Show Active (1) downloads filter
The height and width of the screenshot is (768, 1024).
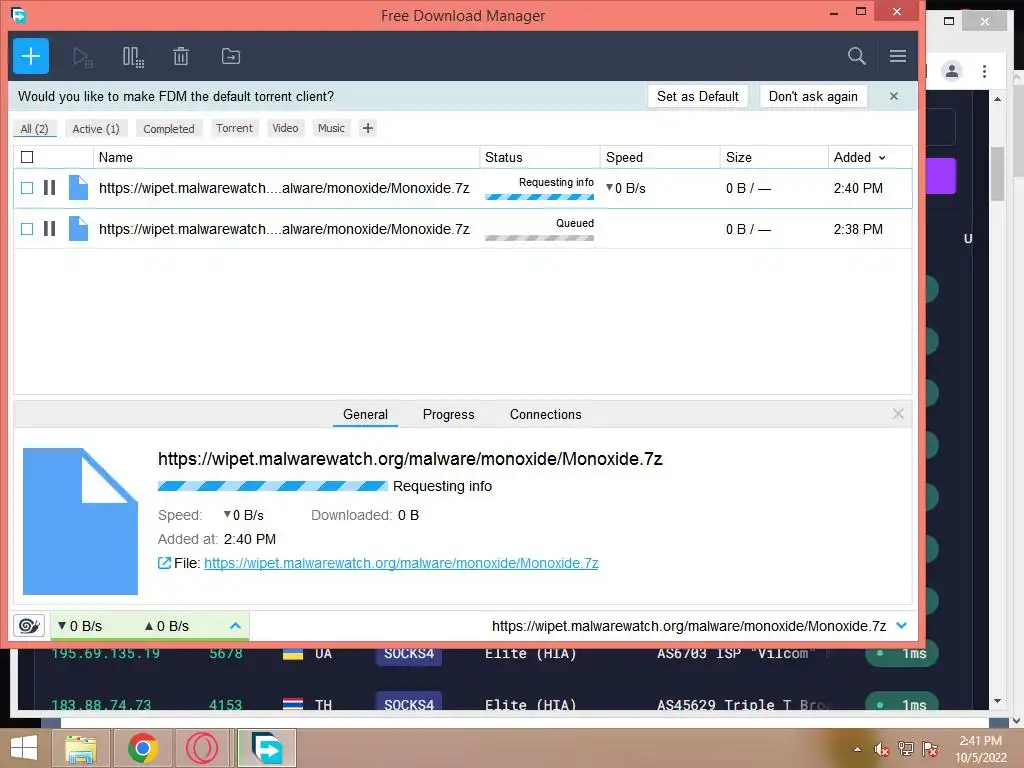click(x=96, y=129)
